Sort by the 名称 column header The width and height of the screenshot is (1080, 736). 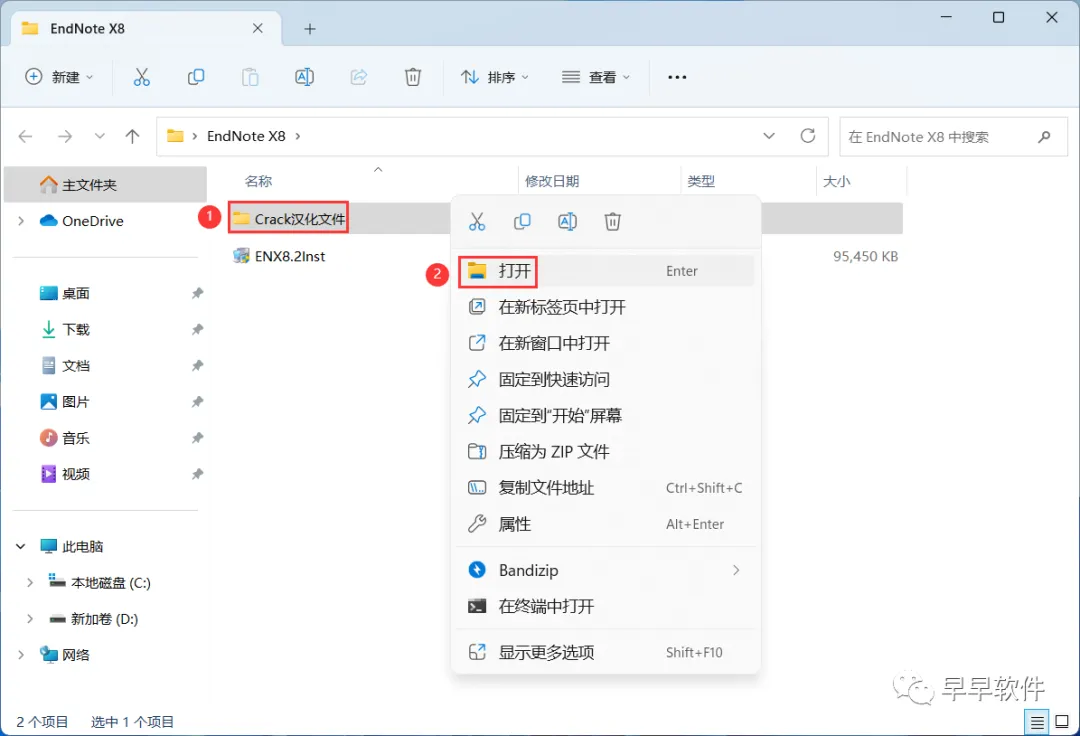[259, 181]
